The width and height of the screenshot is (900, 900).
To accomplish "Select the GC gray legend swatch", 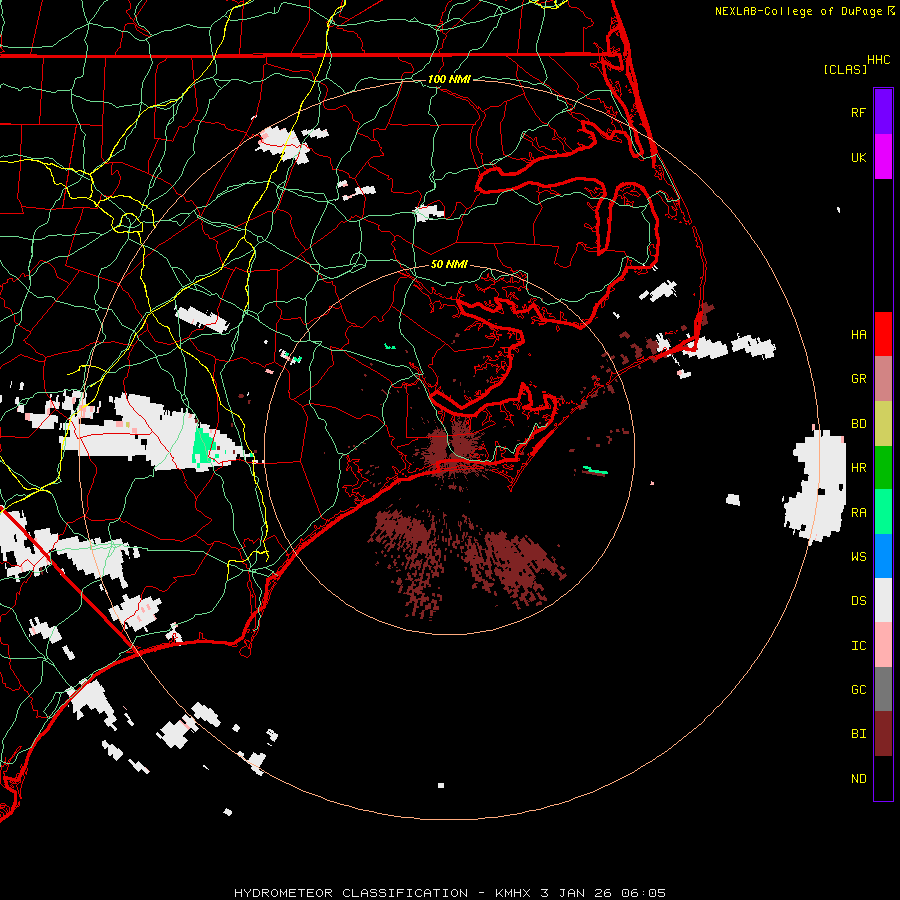I will coord(883,689).
